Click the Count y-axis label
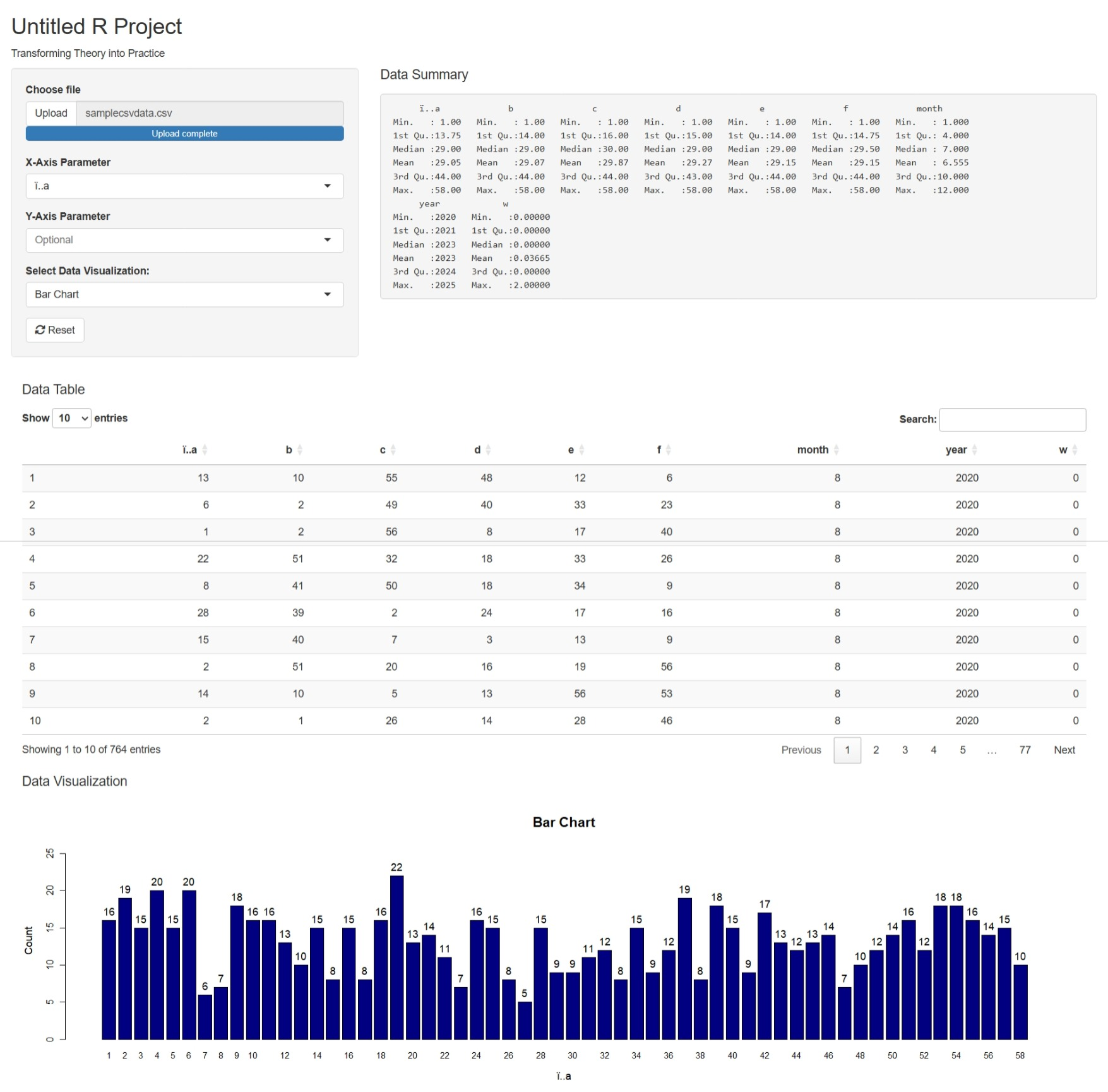Viewport: 1108px width, 1092px height. [x=28, y=940]
